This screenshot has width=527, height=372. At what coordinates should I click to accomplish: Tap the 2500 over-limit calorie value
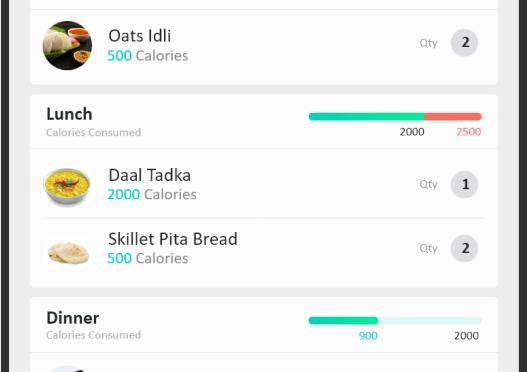click(x=469, y=132)
